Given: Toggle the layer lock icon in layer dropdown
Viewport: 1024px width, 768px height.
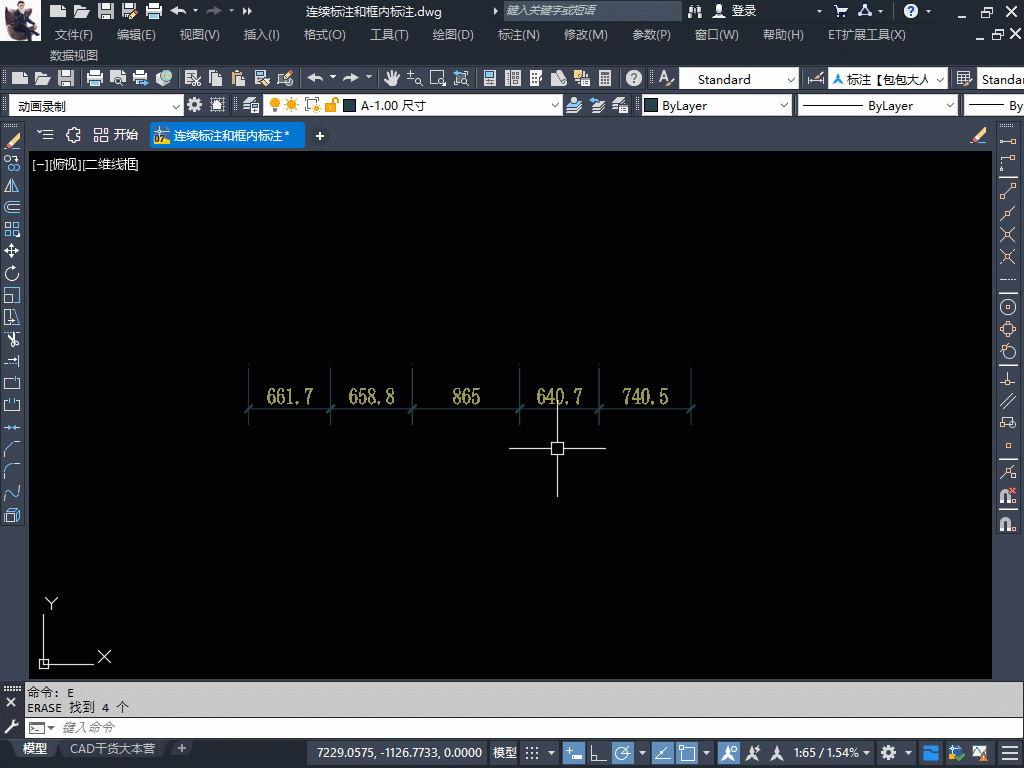Looking at the screenshot, I should tap(332, 105).
